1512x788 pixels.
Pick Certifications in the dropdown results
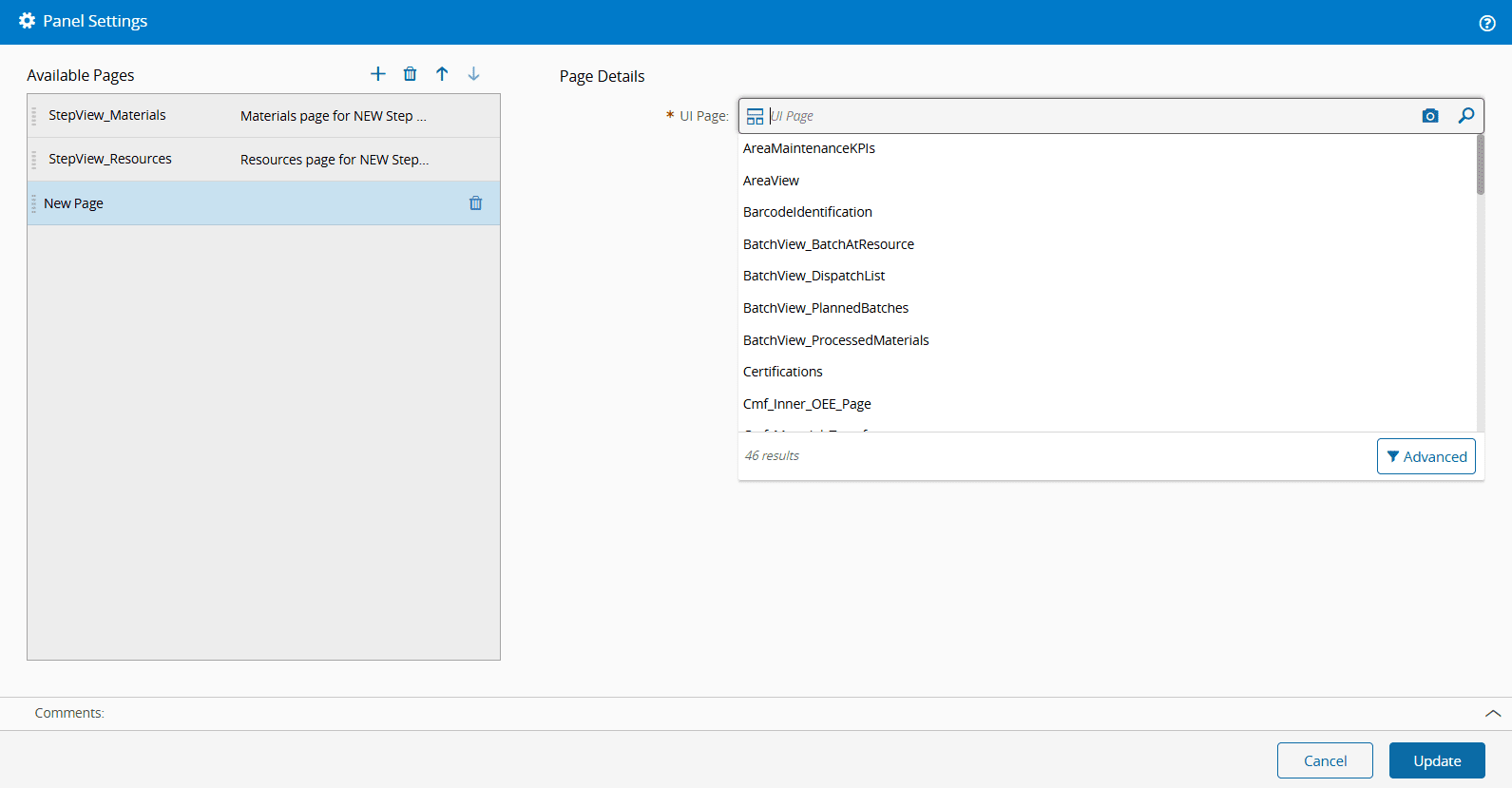pyautogui.click(x=782, y=372)
